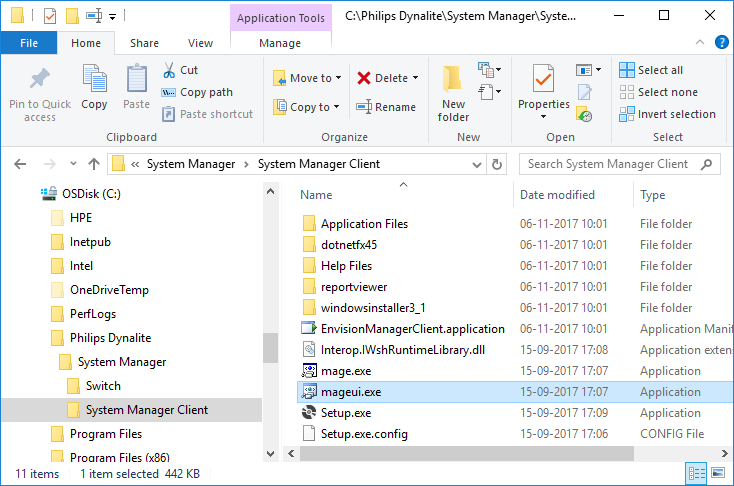Expand the Move to dropdown
734x486 pixels.
(338, 78)
